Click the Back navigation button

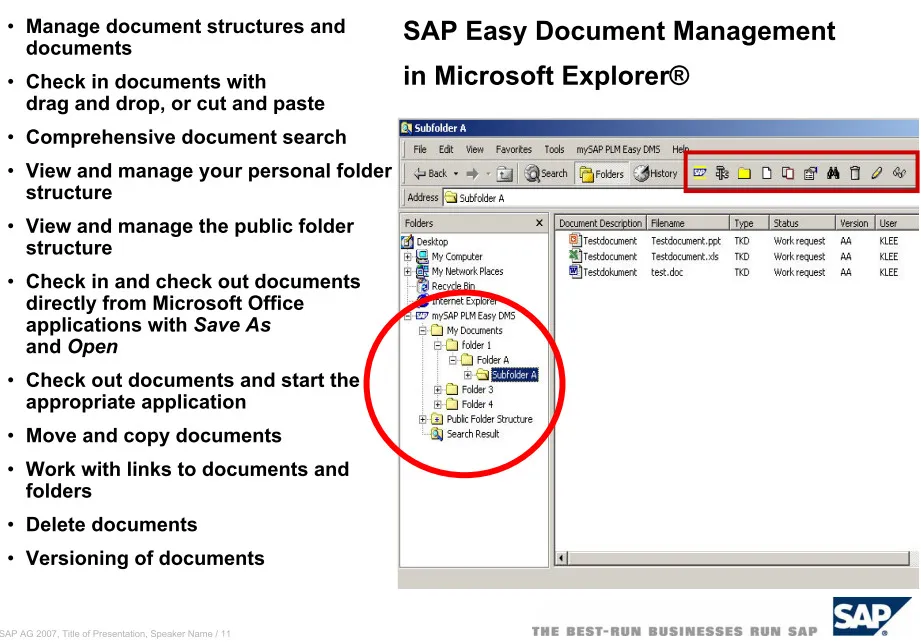pyautogui.click(x=432, y=173)
